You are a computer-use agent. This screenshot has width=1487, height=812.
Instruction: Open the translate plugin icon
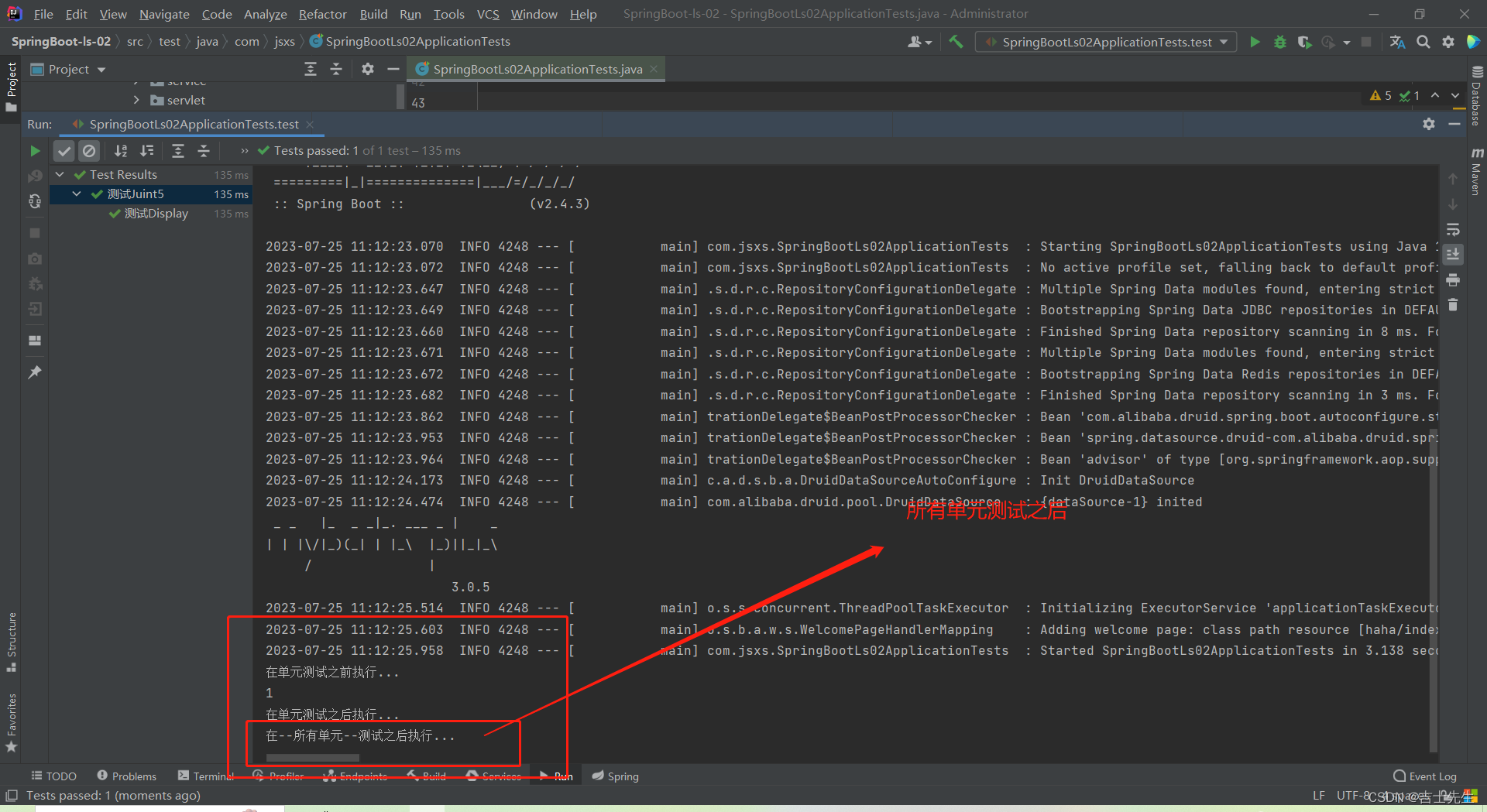click(x=1397, y=42)
